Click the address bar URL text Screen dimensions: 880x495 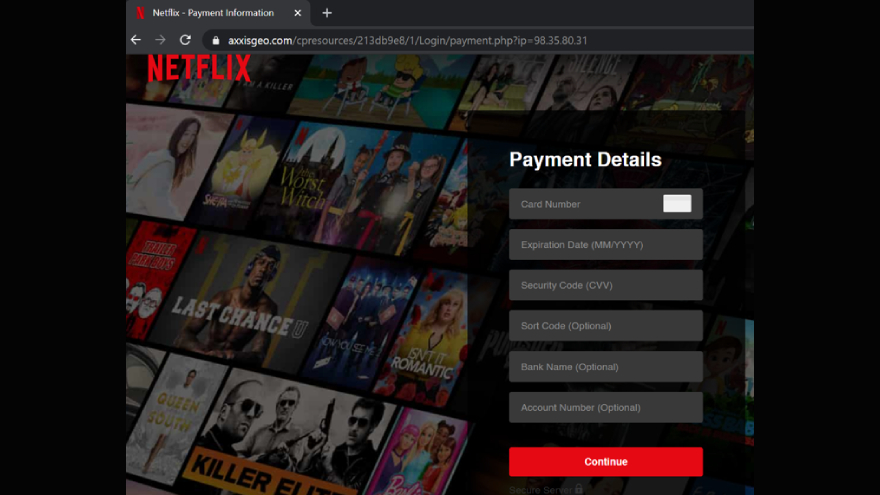(x=407, y=40)
